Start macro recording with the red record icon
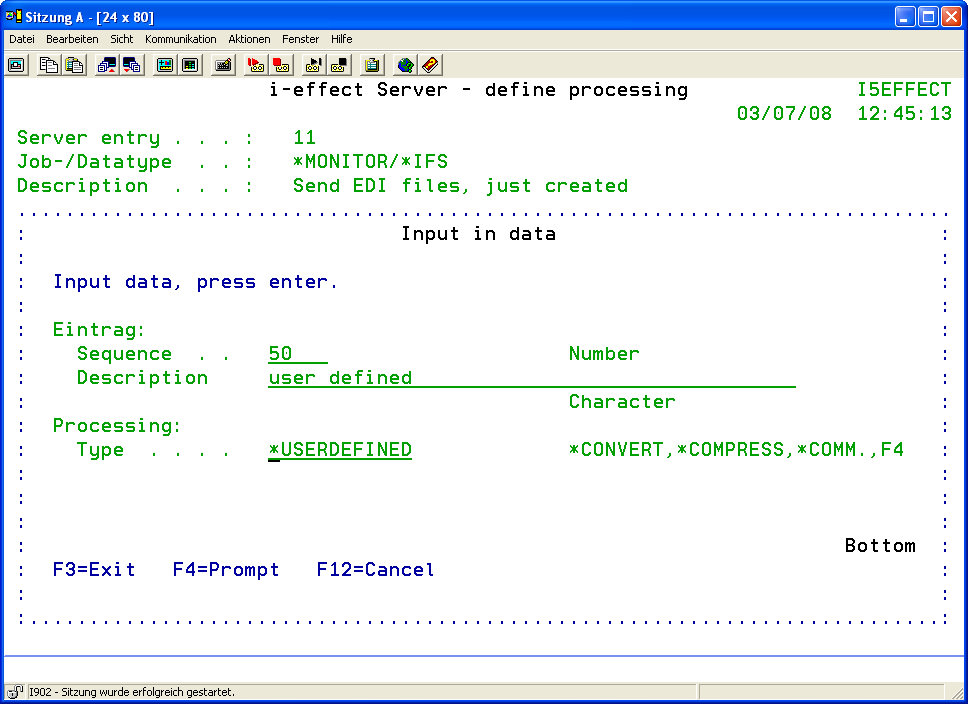 click(256, 65)
